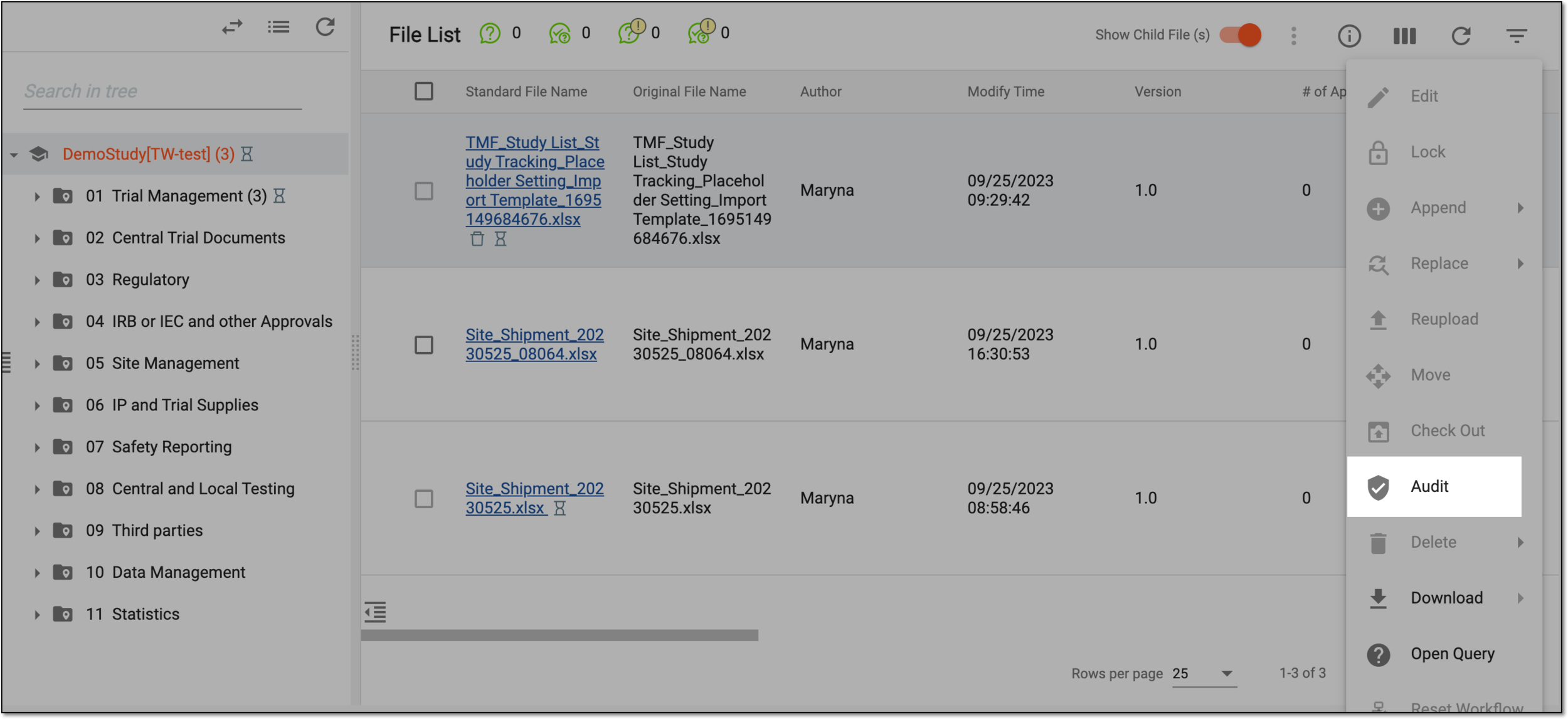Image resolution: width=1568 pixels, height=719 pixels.
Task: Open Rows per page dropdown
Action: tap(1204, 674)
